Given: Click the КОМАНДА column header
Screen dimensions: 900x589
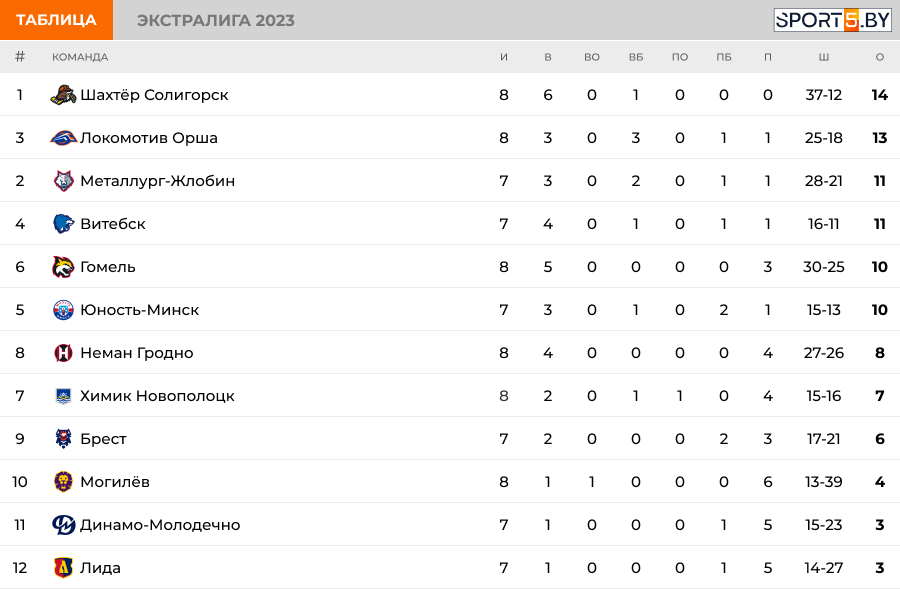Looking at the screenshot, I should [x=80, y=57].
